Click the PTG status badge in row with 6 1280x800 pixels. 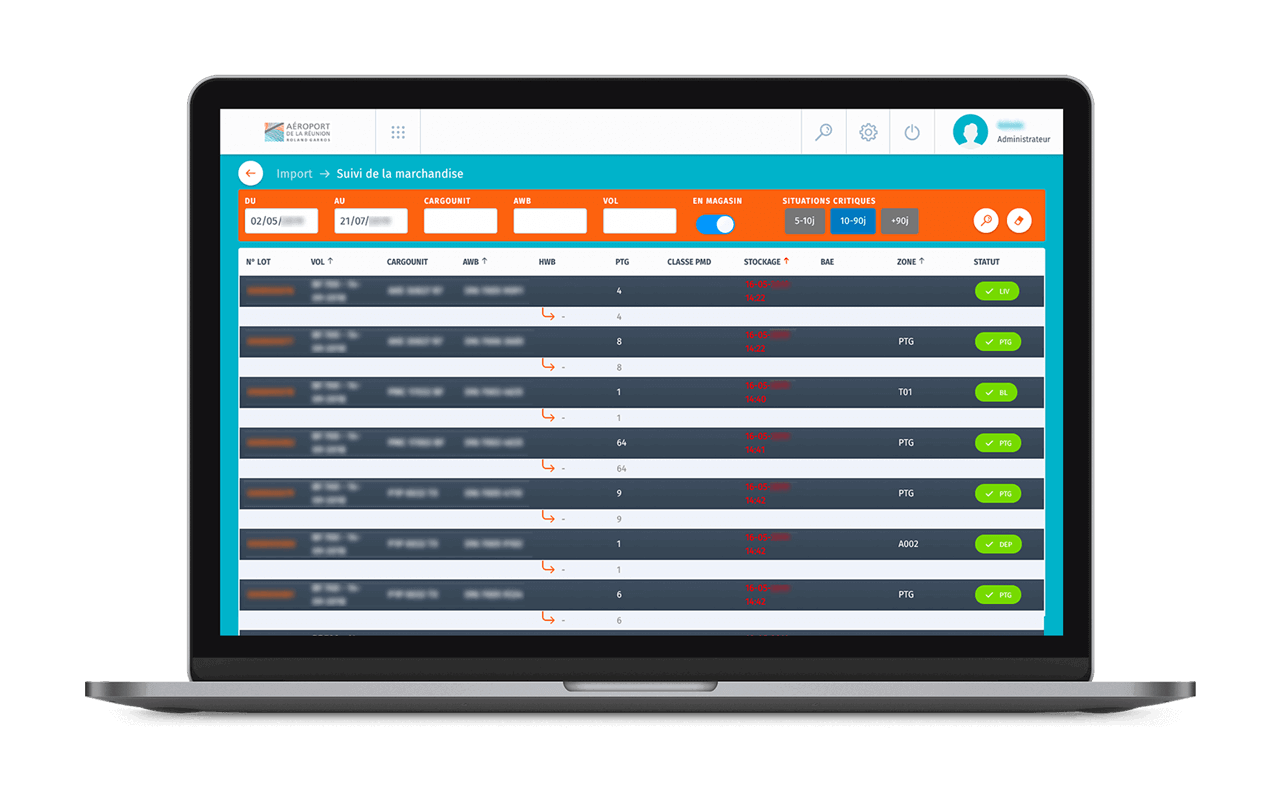(x=998, y=595)
